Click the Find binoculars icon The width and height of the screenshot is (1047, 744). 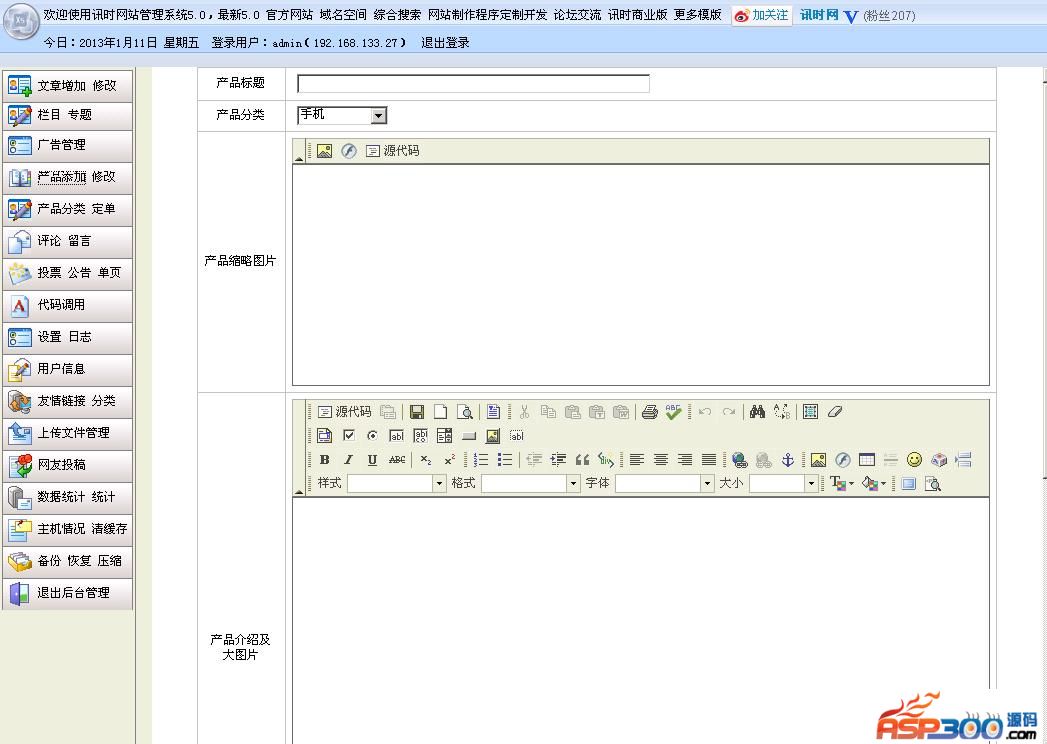tap(757, 412)
